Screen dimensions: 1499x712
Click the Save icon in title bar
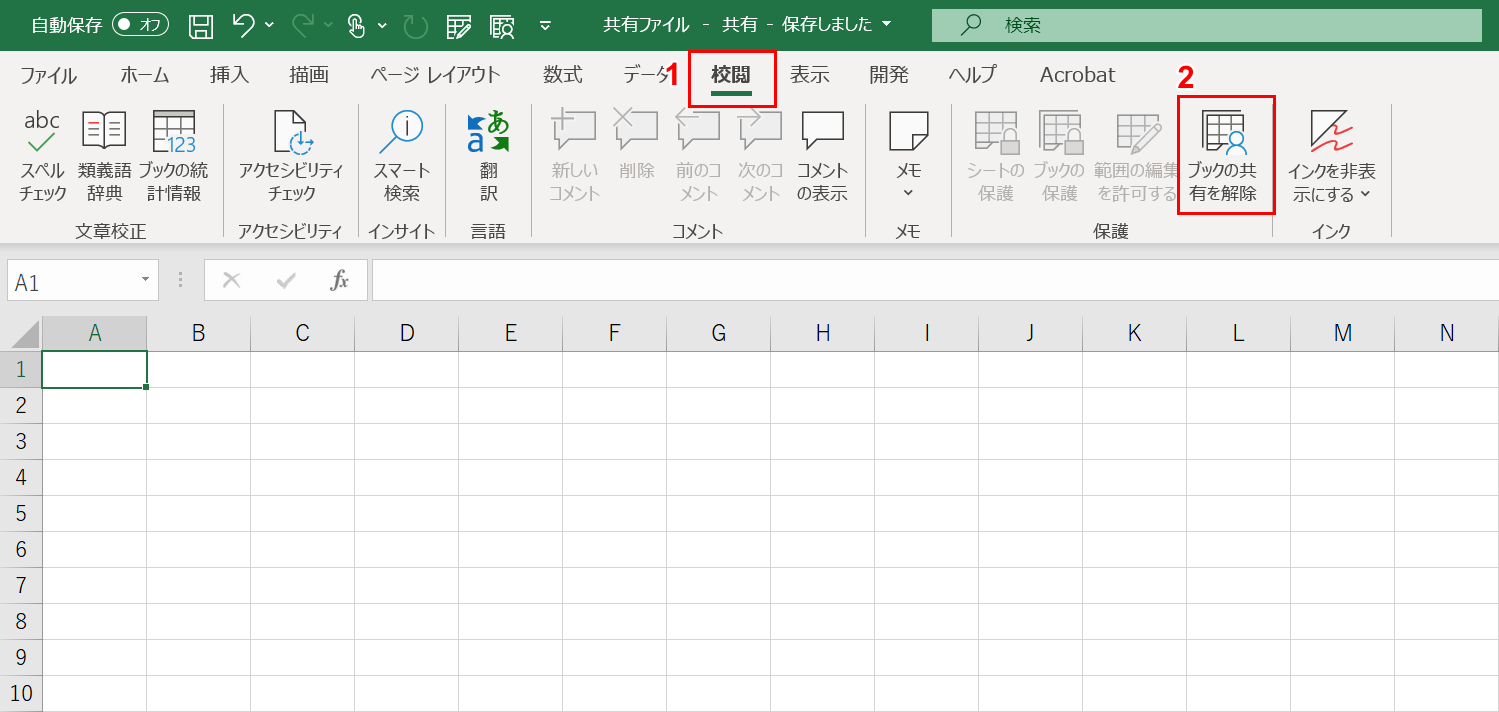pos(201,25)
